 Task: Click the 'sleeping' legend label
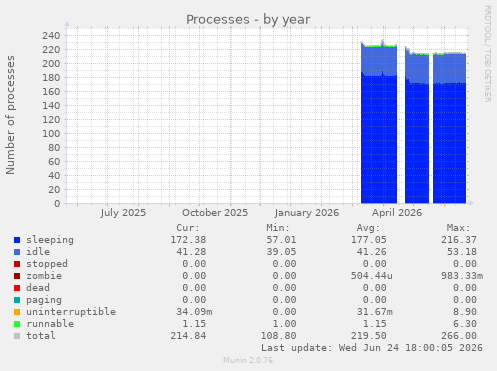point(50,240)
